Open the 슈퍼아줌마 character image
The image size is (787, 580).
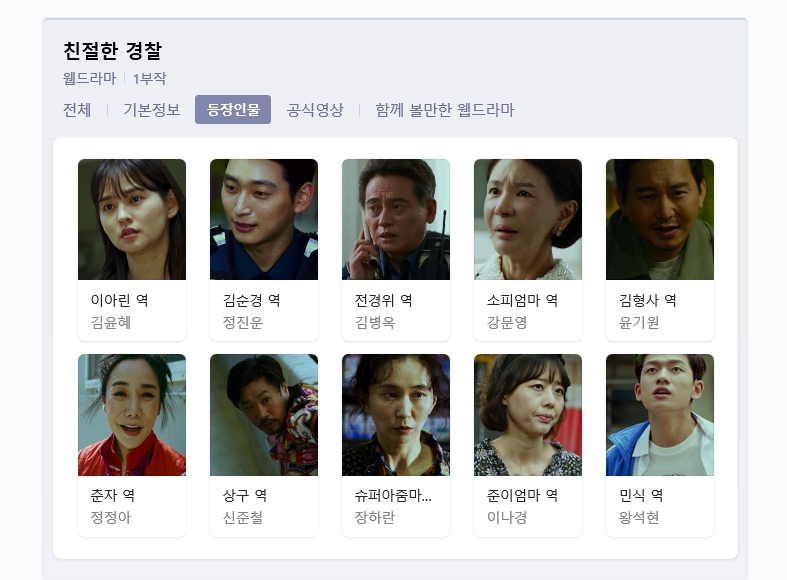point(396,415)
